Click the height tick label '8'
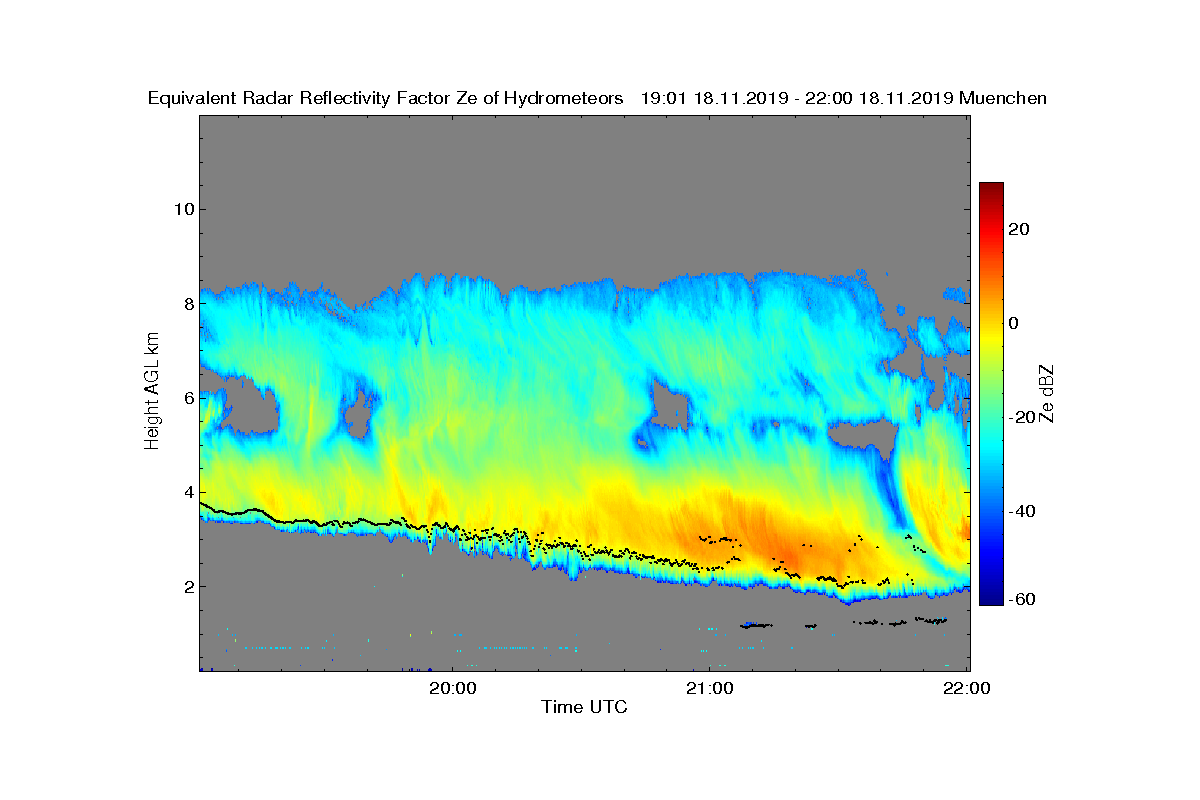This screenshot has width=1200, height=800. 187,304
